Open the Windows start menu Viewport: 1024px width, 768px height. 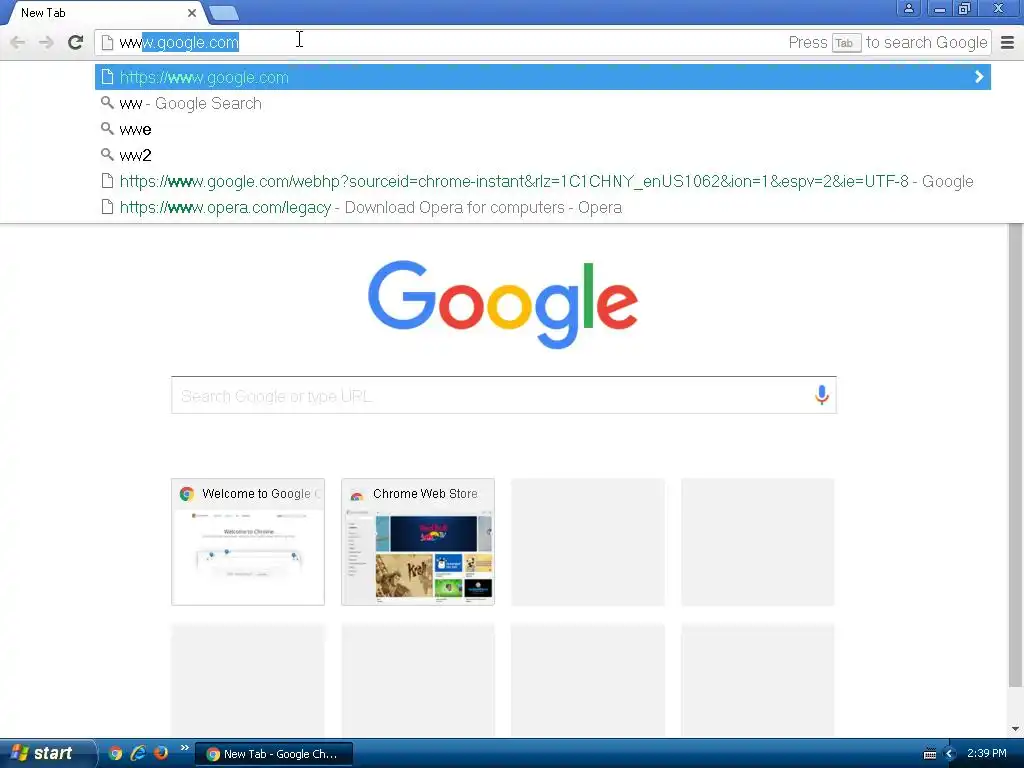[47, 753]
